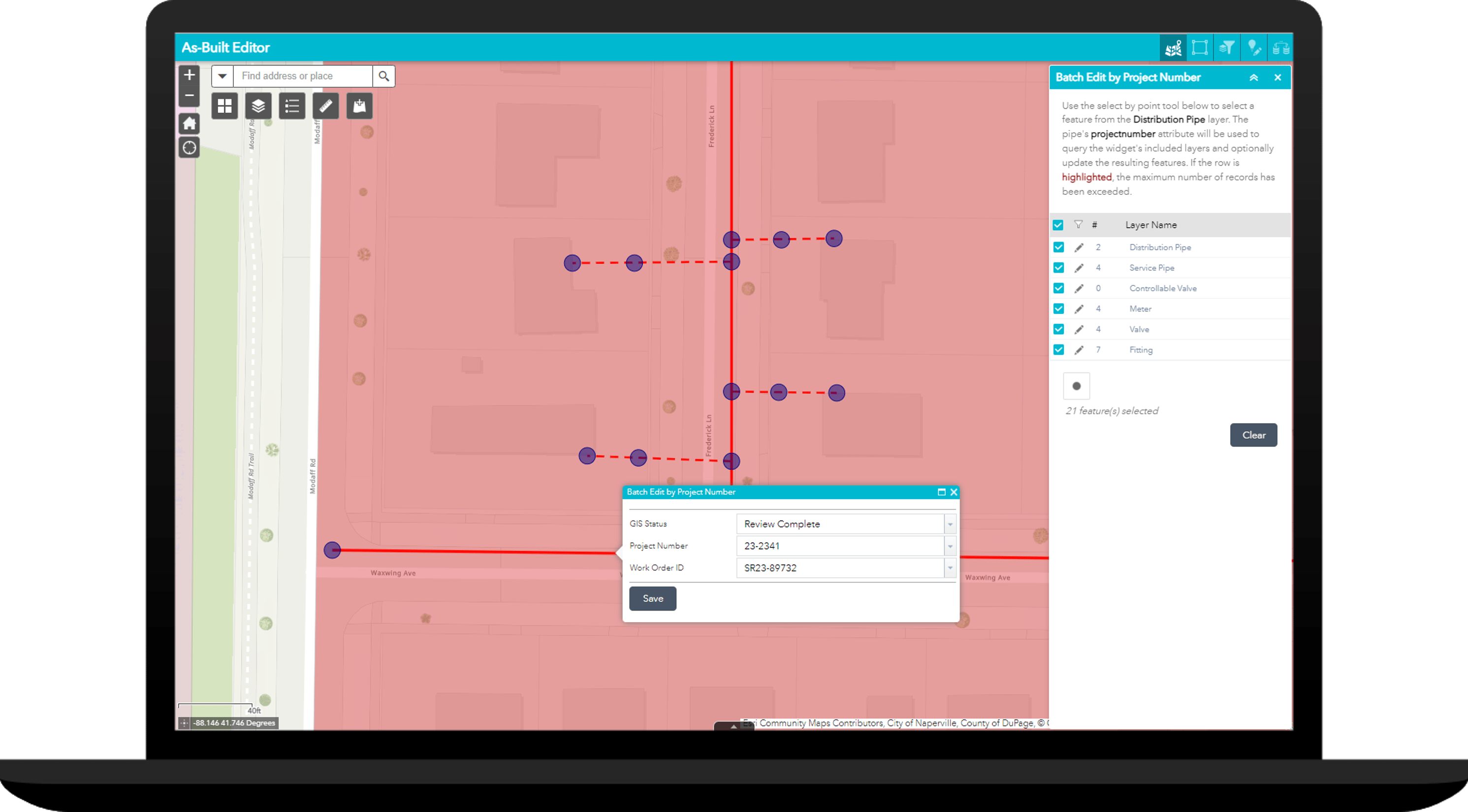Screen dimensions: 1468x812
Task: Toggle the select-all layers checkbox
Action: pyautogui.click(x=1058, y=225)
